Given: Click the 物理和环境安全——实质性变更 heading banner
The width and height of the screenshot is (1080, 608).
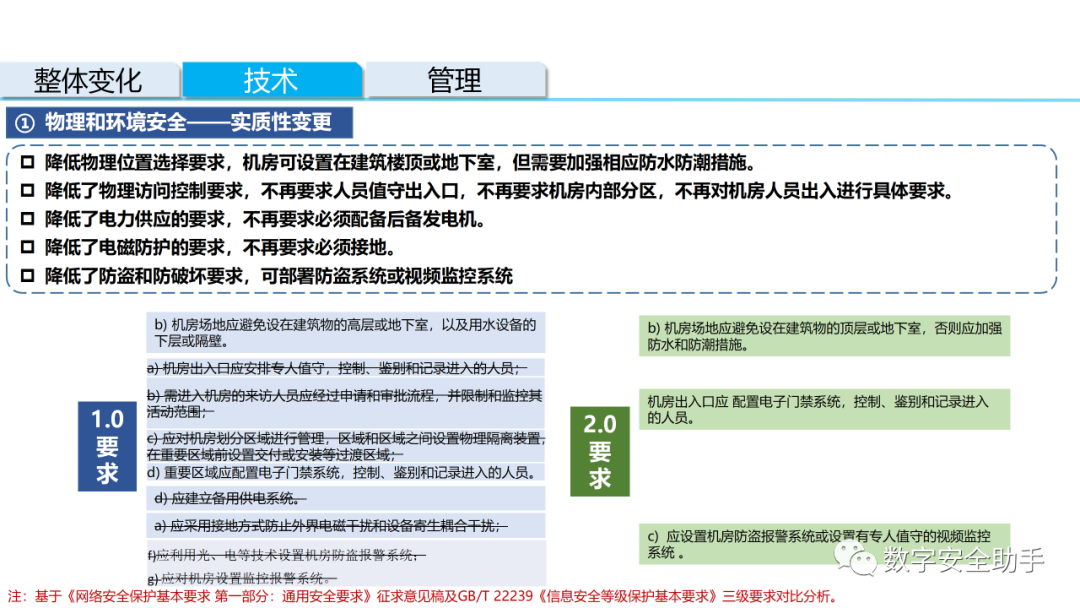Looking at the screenshot, I should click(x=180, y=123).
